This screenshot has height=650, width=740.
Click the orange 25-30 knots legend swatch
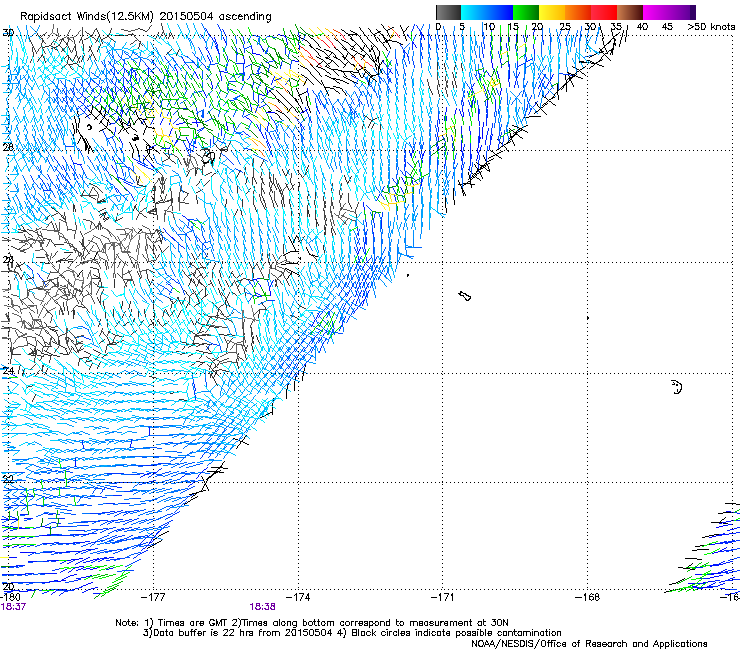click(578, 12)
